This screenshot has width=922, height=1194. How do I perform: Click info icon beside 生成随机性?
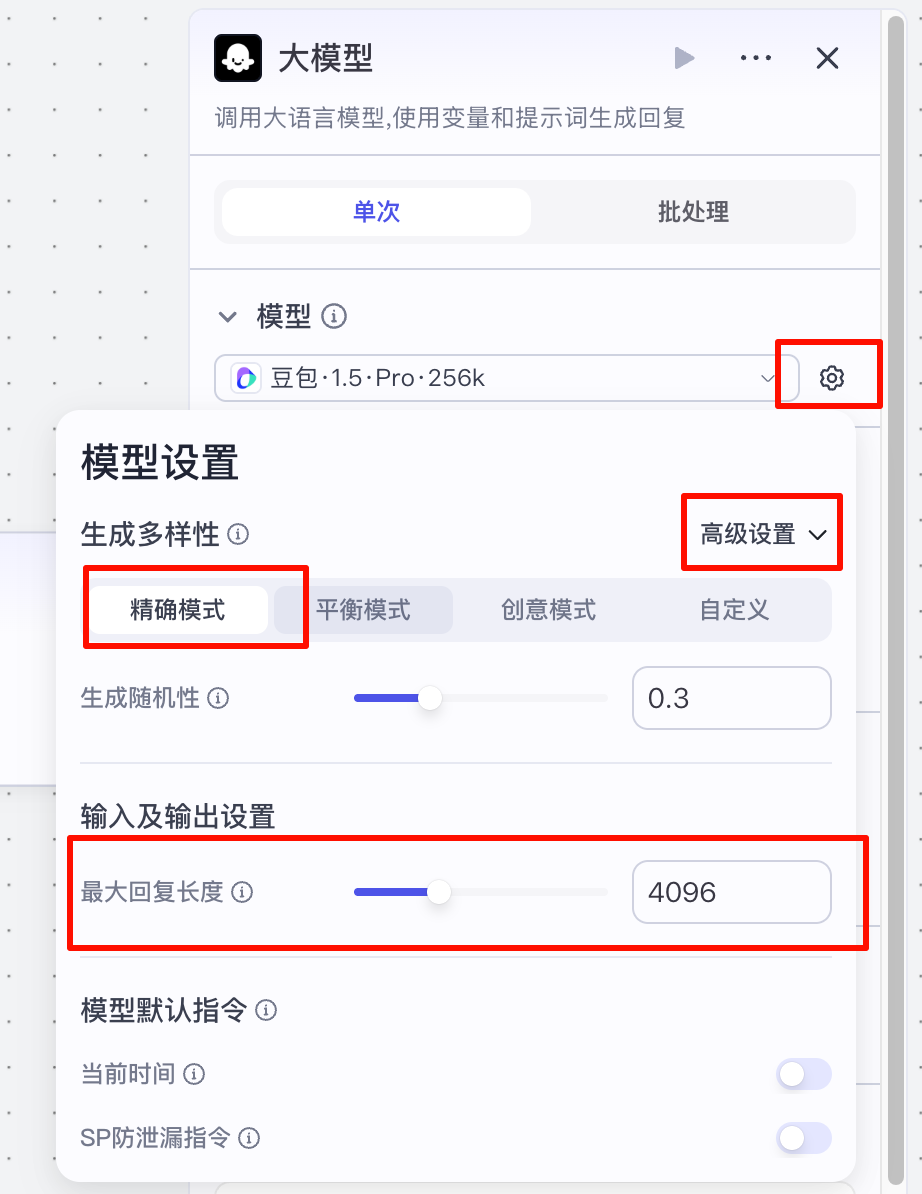pos(218,698)
